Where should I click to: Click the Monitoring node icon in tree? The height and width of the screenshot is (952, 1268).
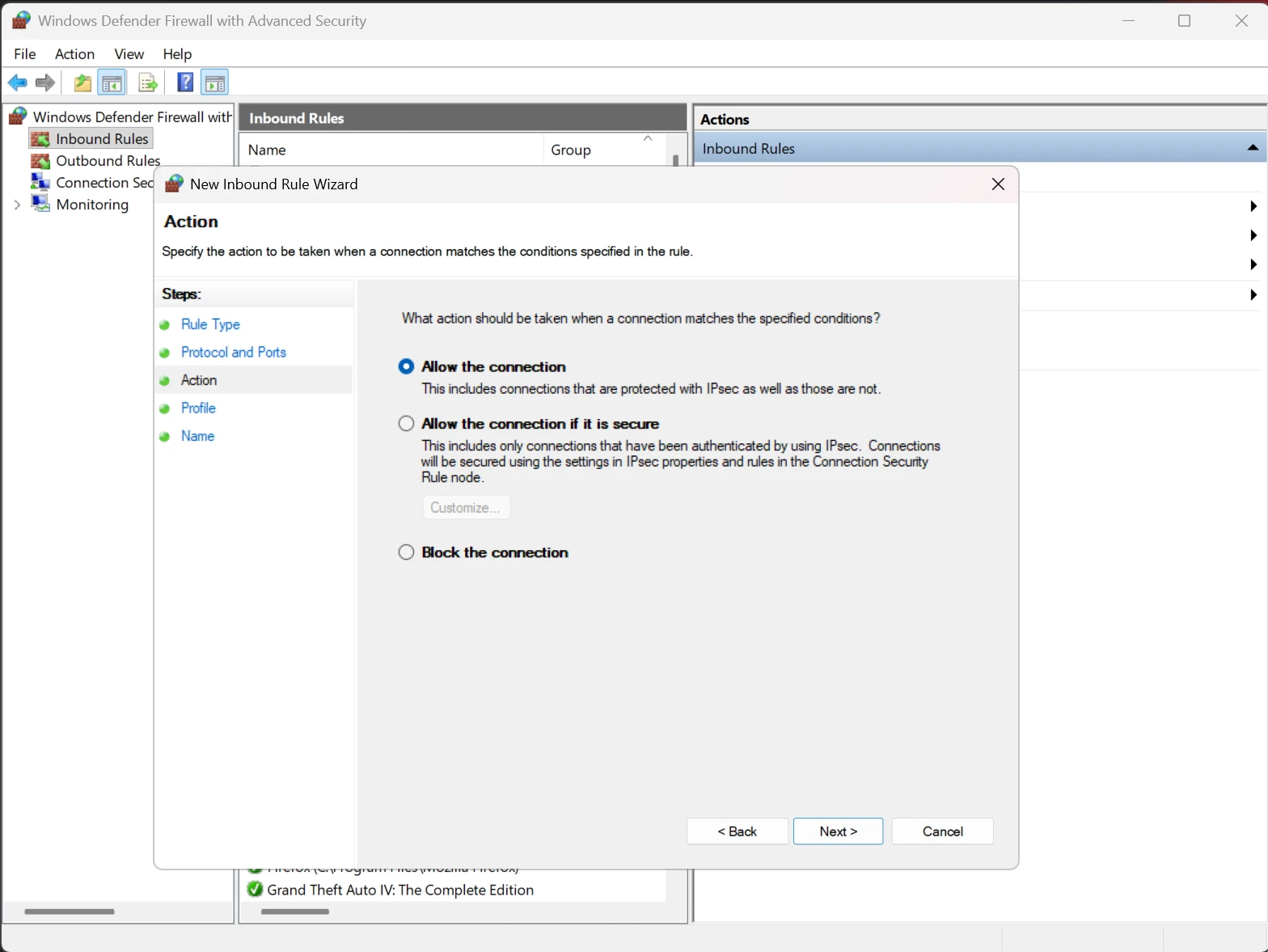(40, 204)
